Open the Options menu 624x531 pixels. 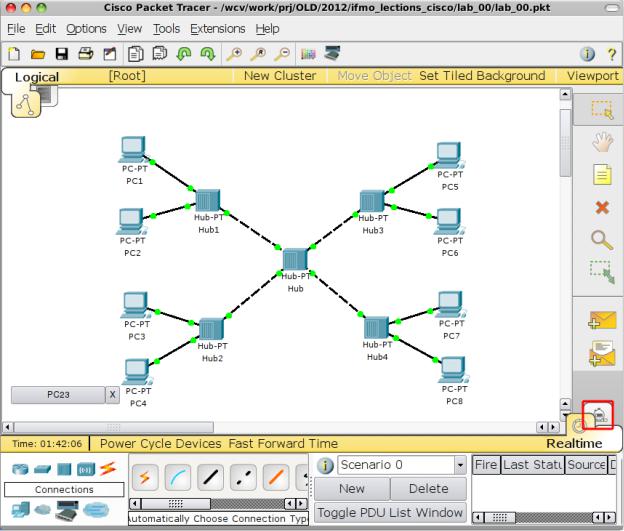click(86, 29)
